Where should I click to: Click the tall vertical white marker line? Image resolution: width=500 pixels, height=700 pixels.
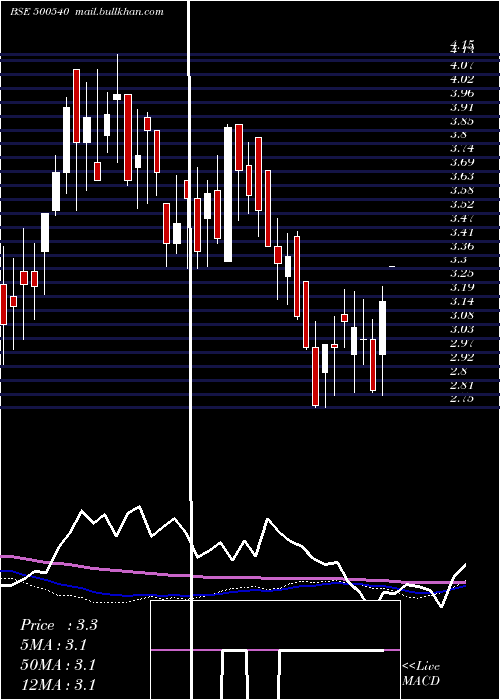point(191,350)
